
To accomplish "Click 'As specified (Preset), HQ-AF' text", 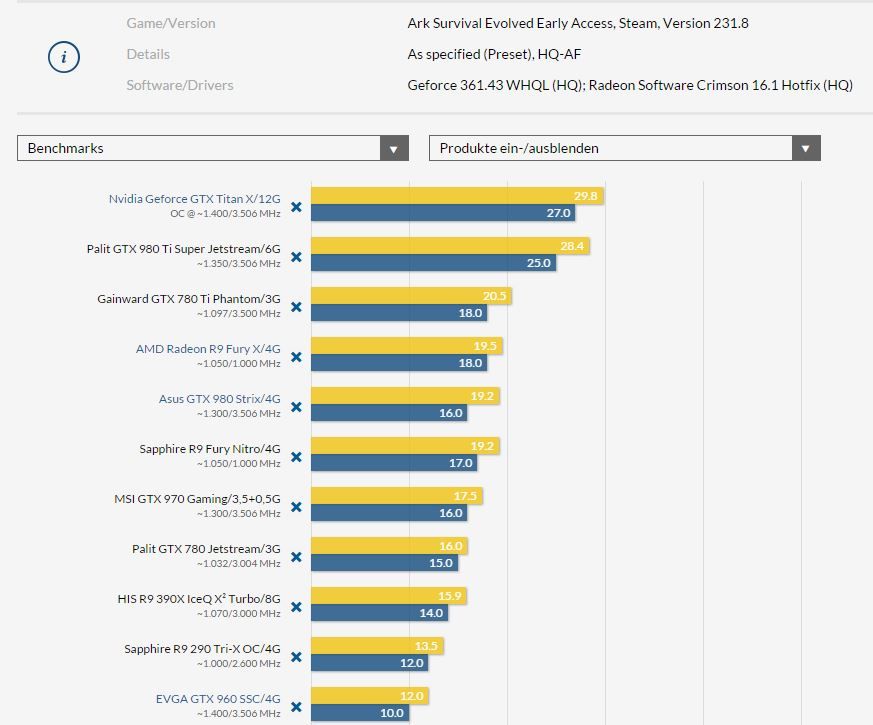I will (x=494, y=54).
